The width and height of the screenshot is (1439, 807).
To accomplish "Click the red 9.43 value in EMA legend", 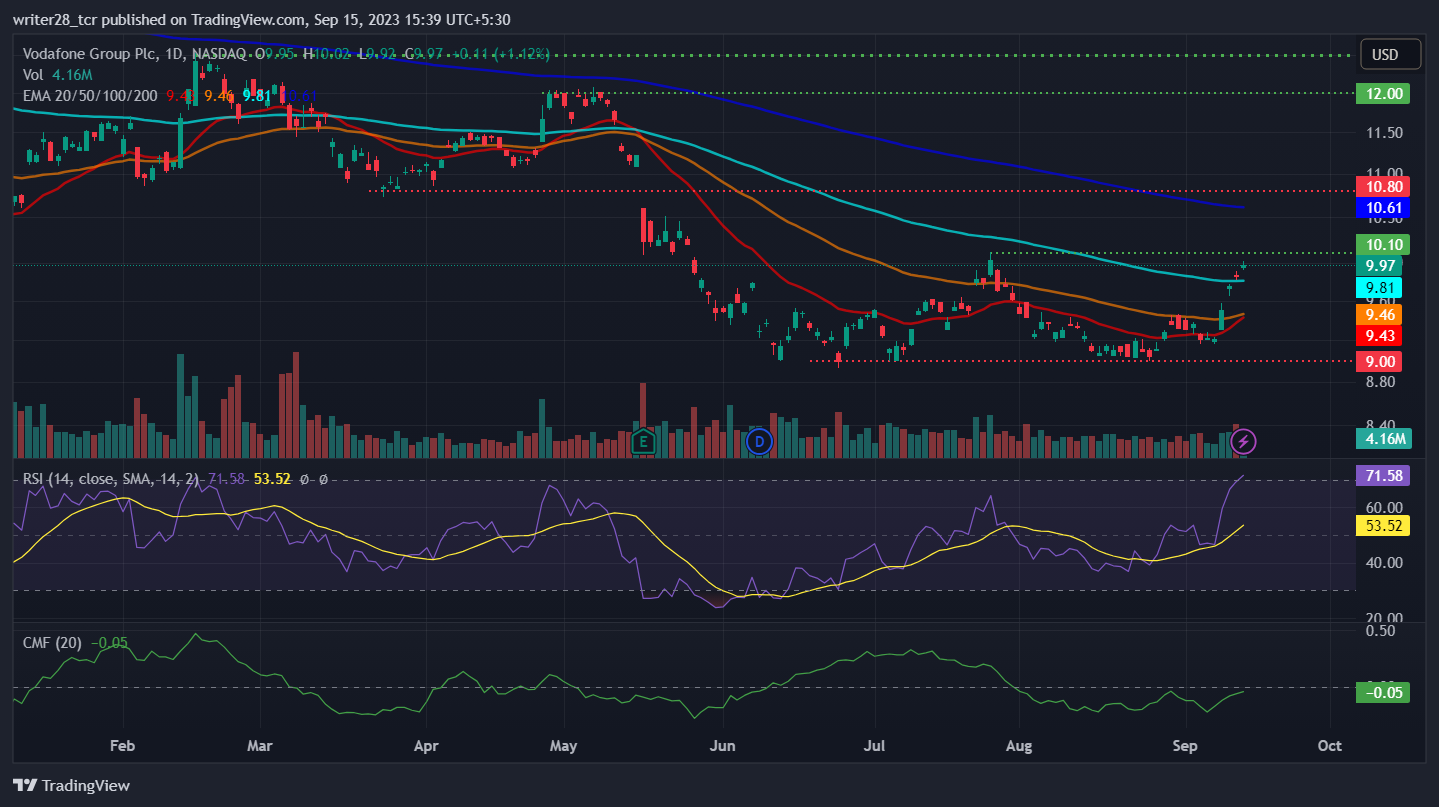I will (x=178, y=95).
